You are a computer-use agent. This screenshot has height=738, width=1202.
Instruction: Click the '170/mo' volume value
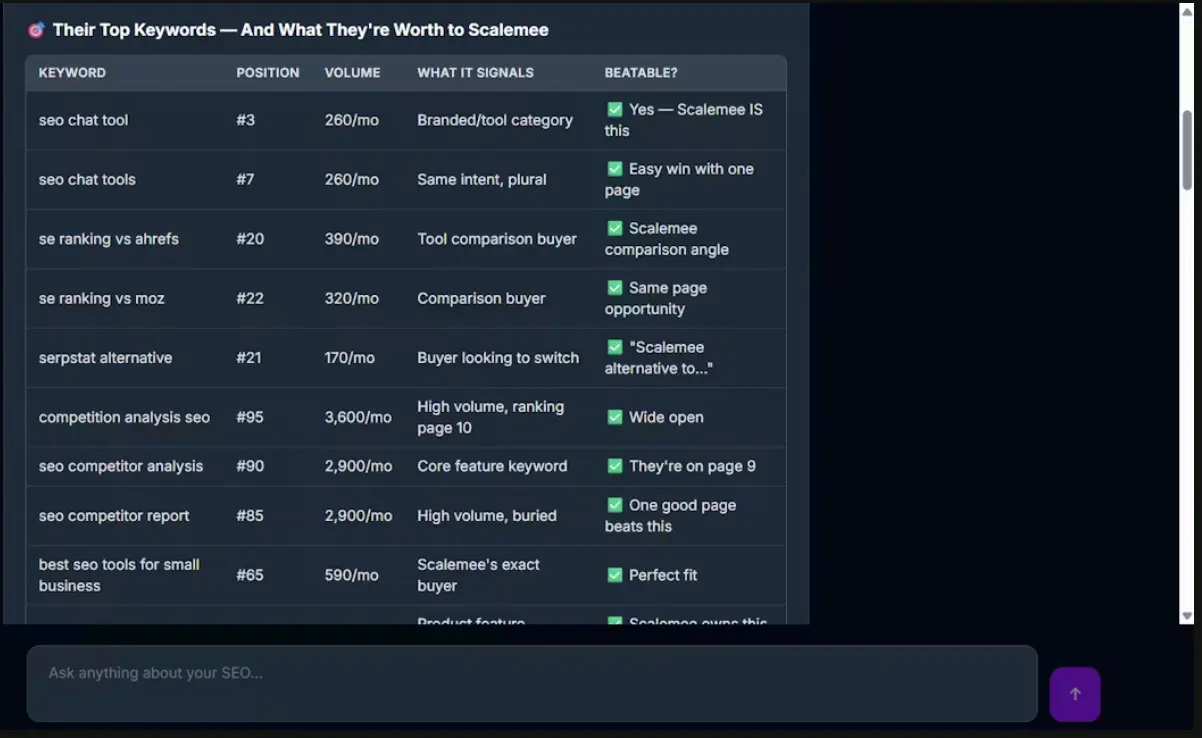tap(351, 358)
